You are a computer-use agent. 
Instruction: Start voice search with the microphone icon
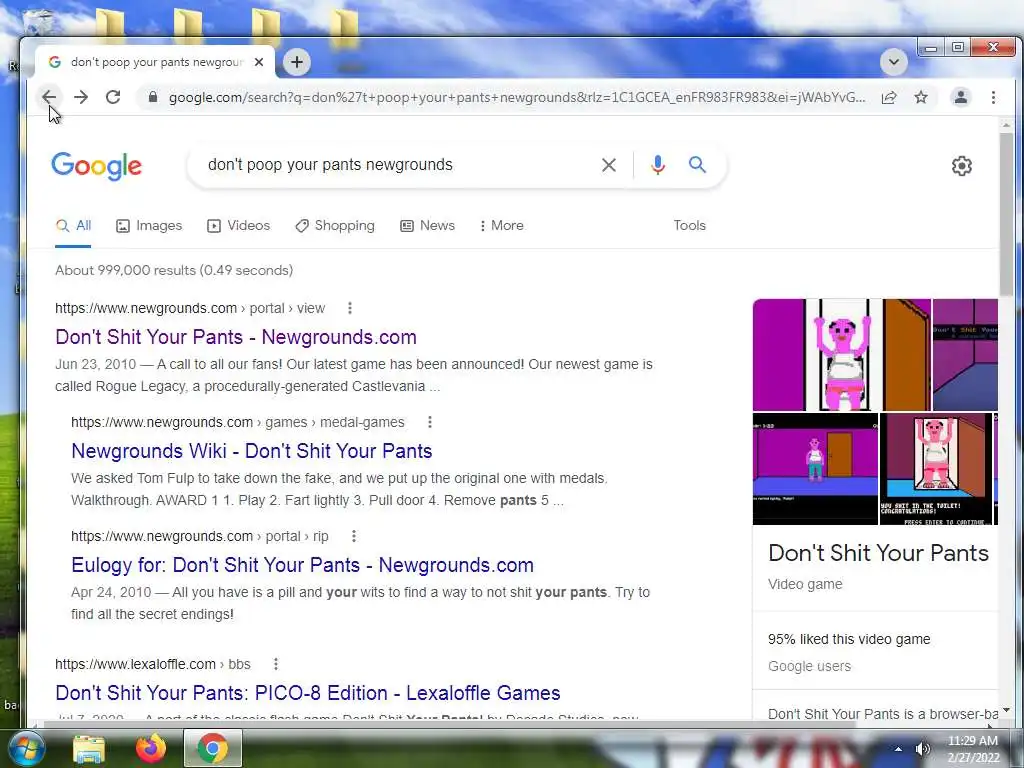[658, 165]
